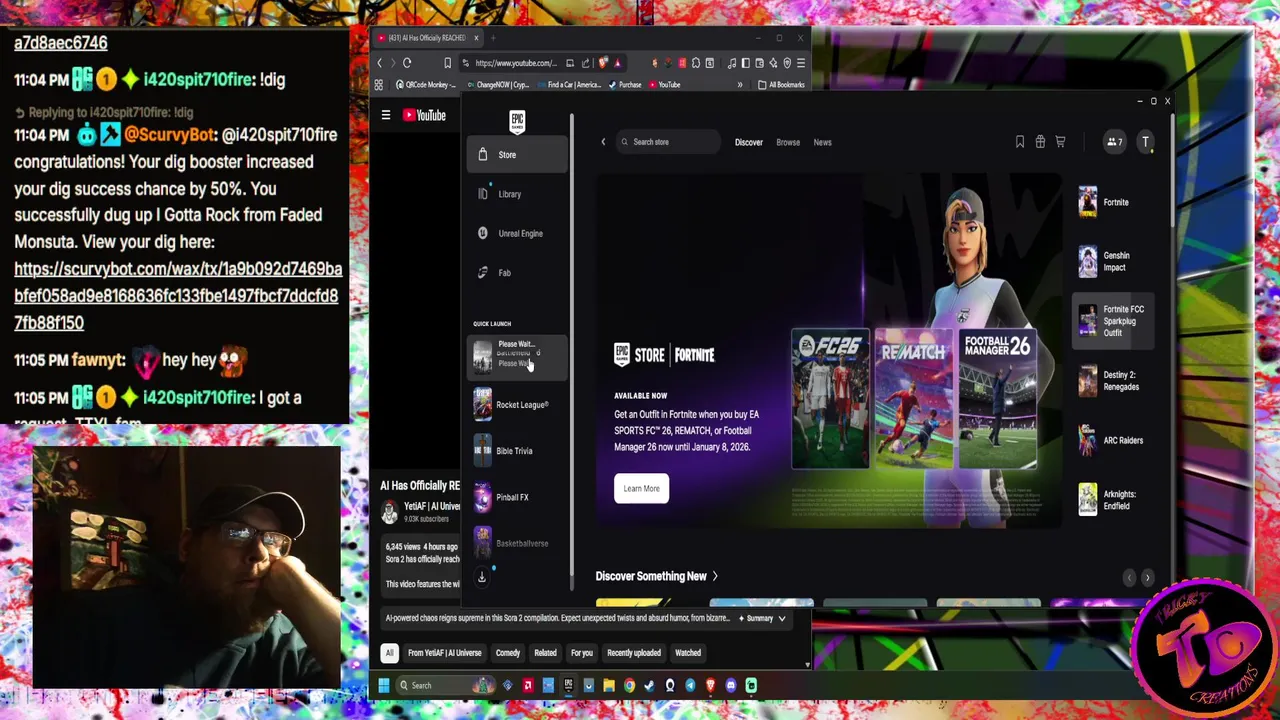The height and width of the screenshot is (720, 1280).
Task: Open Discover Something New chevron link
Action: 657,576
